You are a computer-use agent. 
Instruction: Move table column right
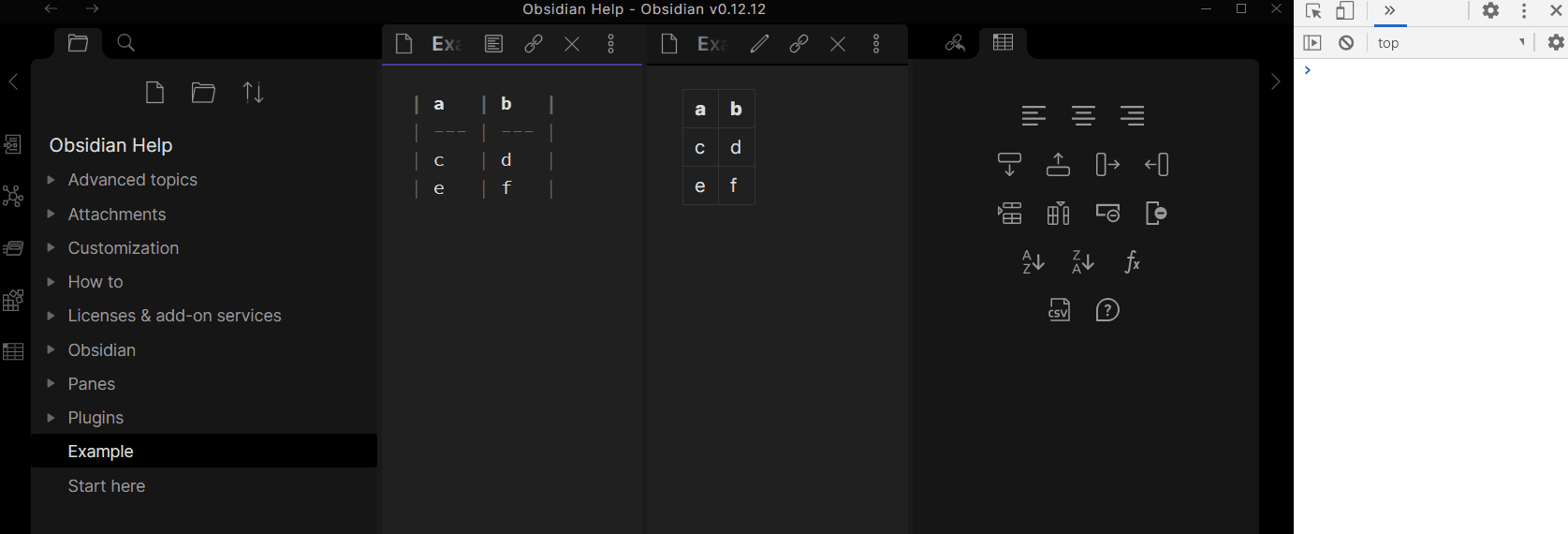[1107, 165]
